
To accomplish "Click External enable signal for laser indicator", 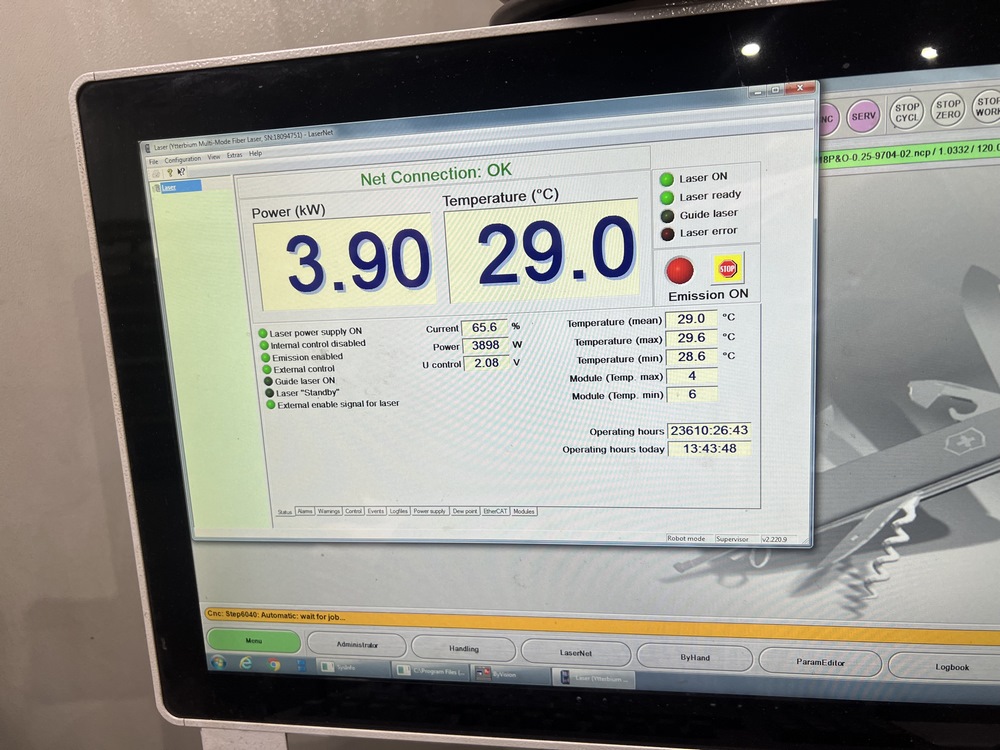I will pos(270,404).
